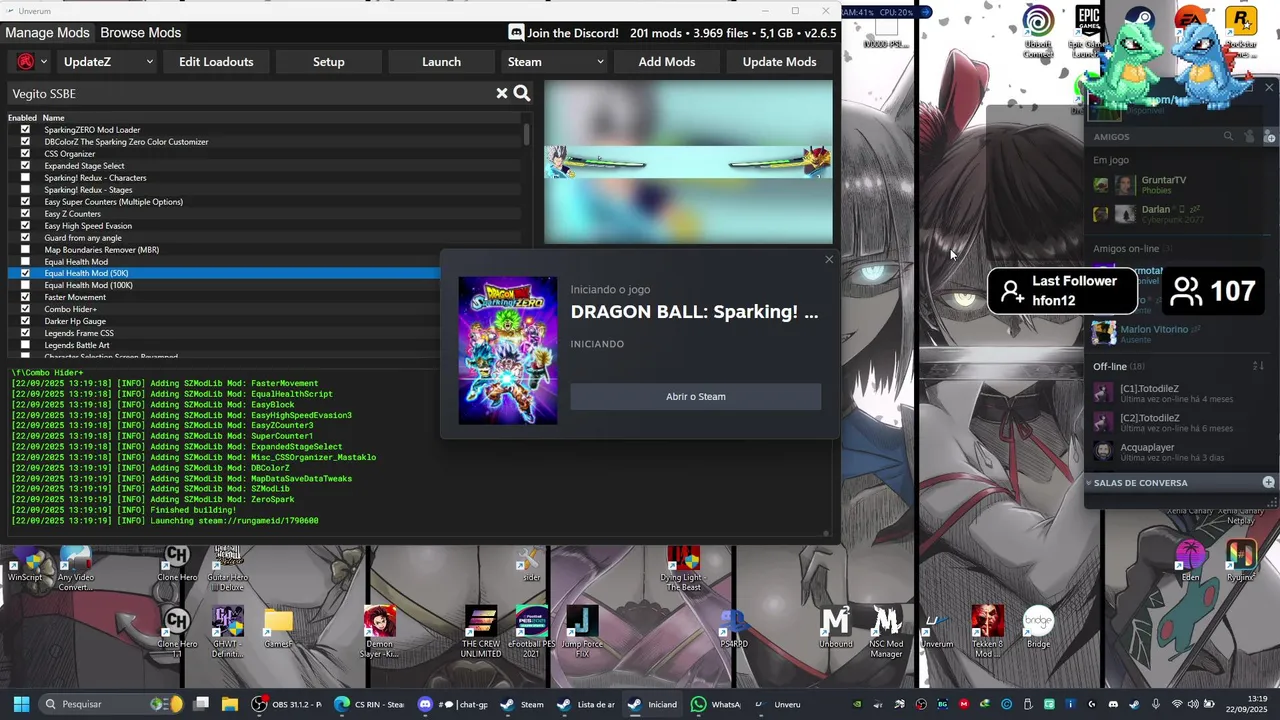The image size is (1280, 720).
Task: Enable Sparking! Redux - Characters mod
Action: click(25, 177)
